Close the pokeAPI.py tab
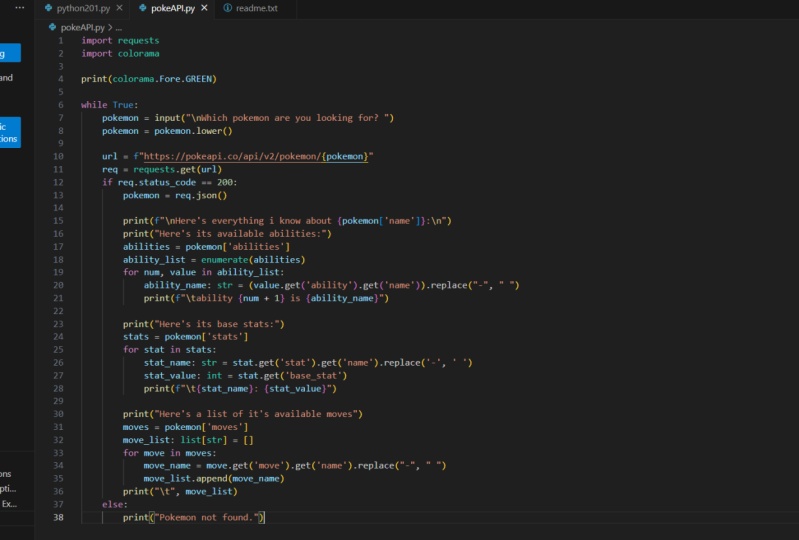The image size is (799, 540). [x=204, y=8]
